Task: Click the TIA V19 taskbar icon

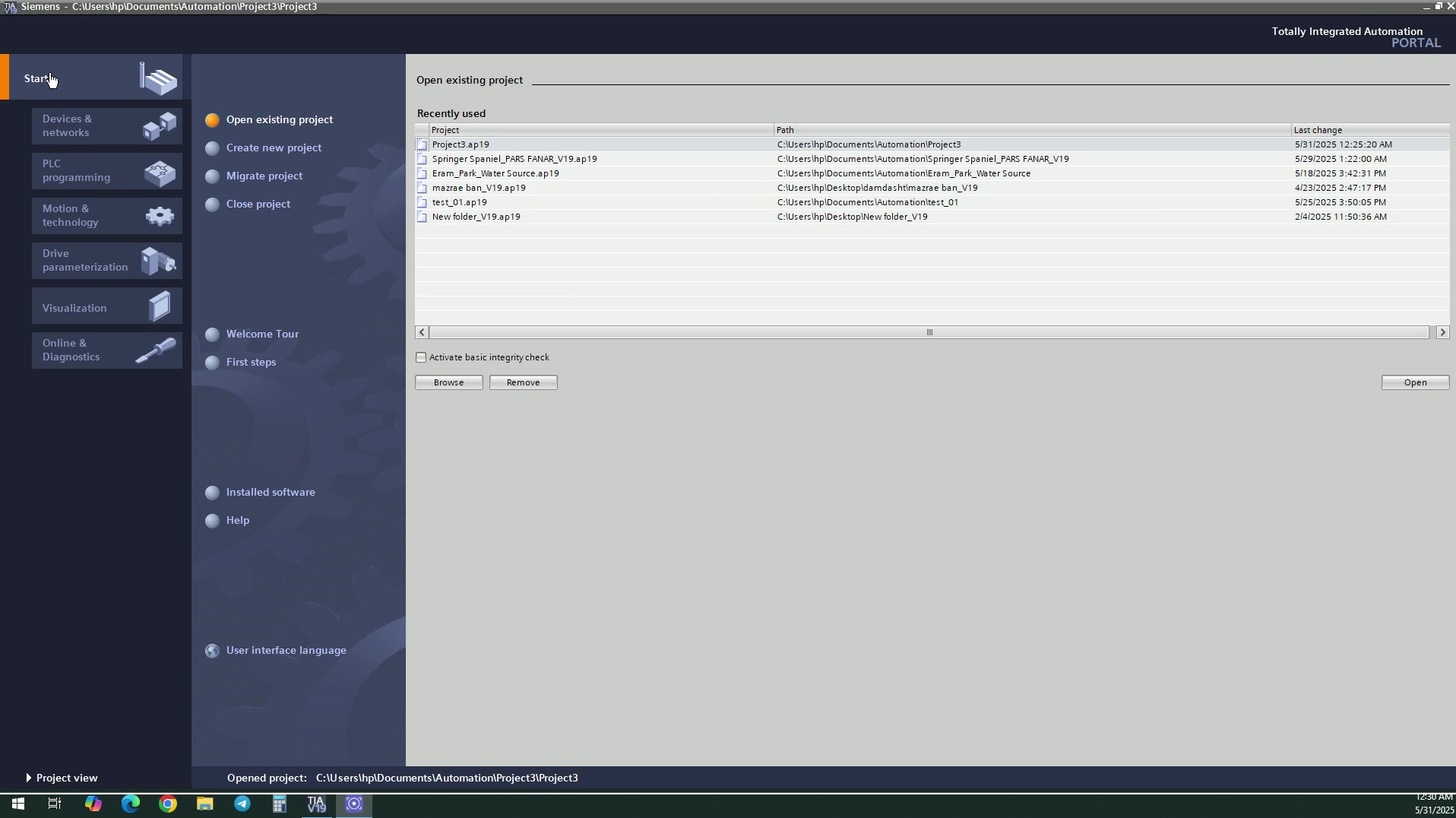Action: 317,804
